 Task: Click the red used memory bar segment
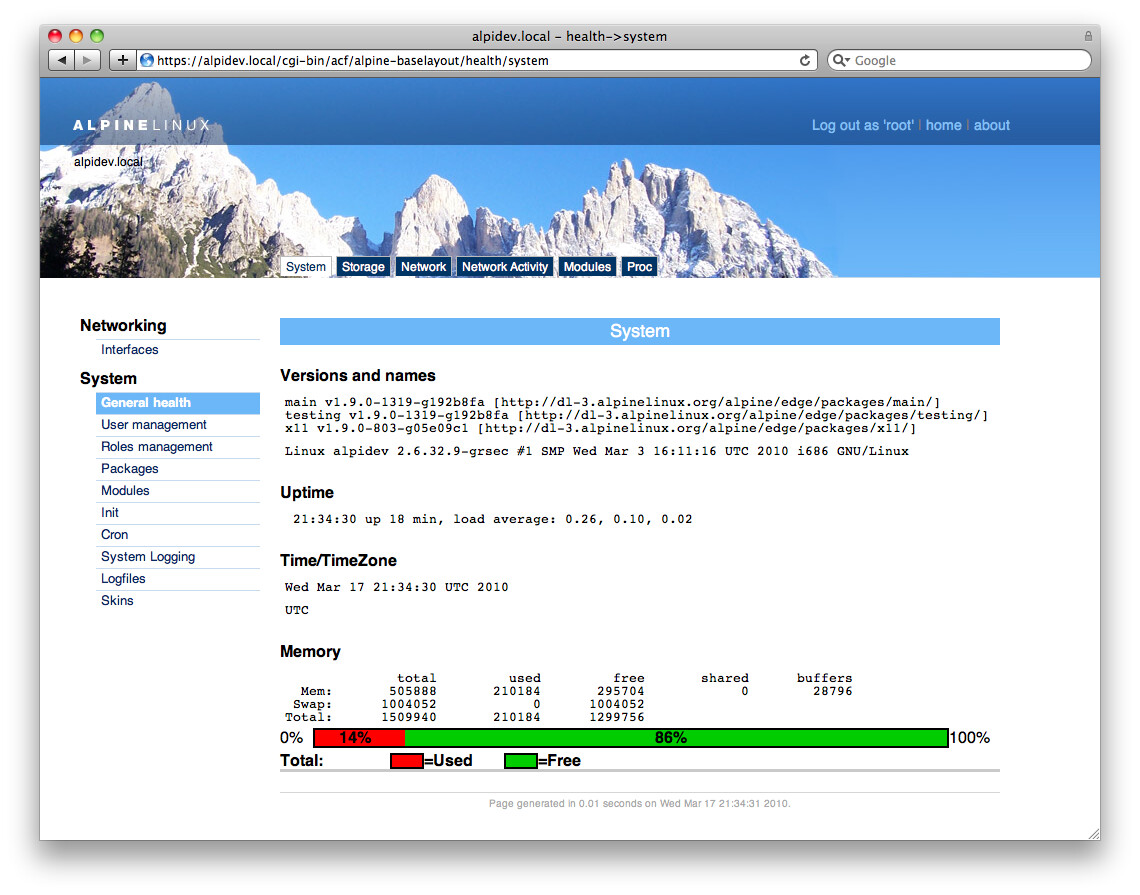359,738
